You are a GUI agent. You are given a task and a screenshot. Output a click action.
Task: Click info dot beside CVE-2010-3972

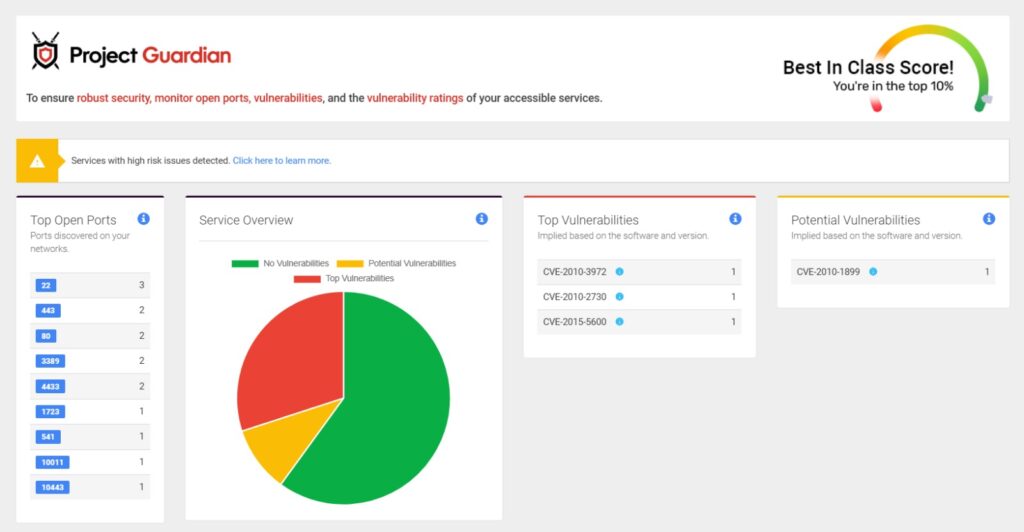(619, 272)
